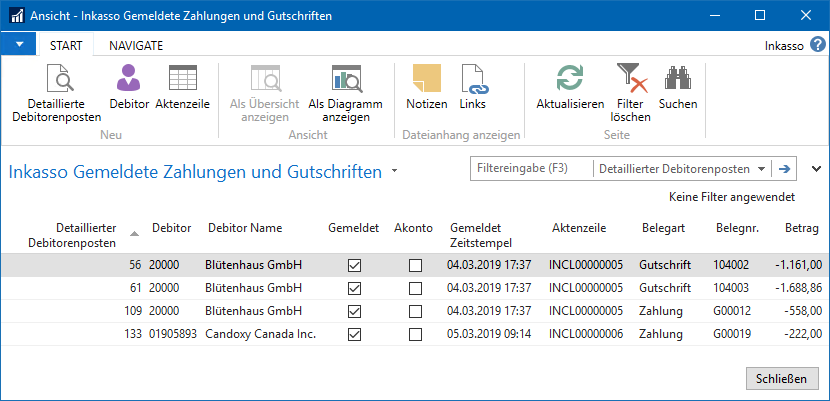Refresh with the Aktualisieren icon
This screenshot has width=830, height=401.
(x=570, y=77)
